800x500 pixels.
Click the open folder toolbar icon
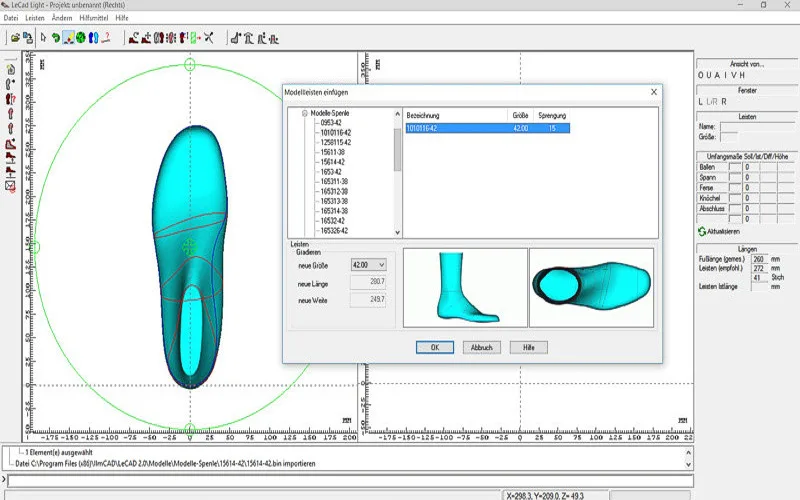coord(15,38)
